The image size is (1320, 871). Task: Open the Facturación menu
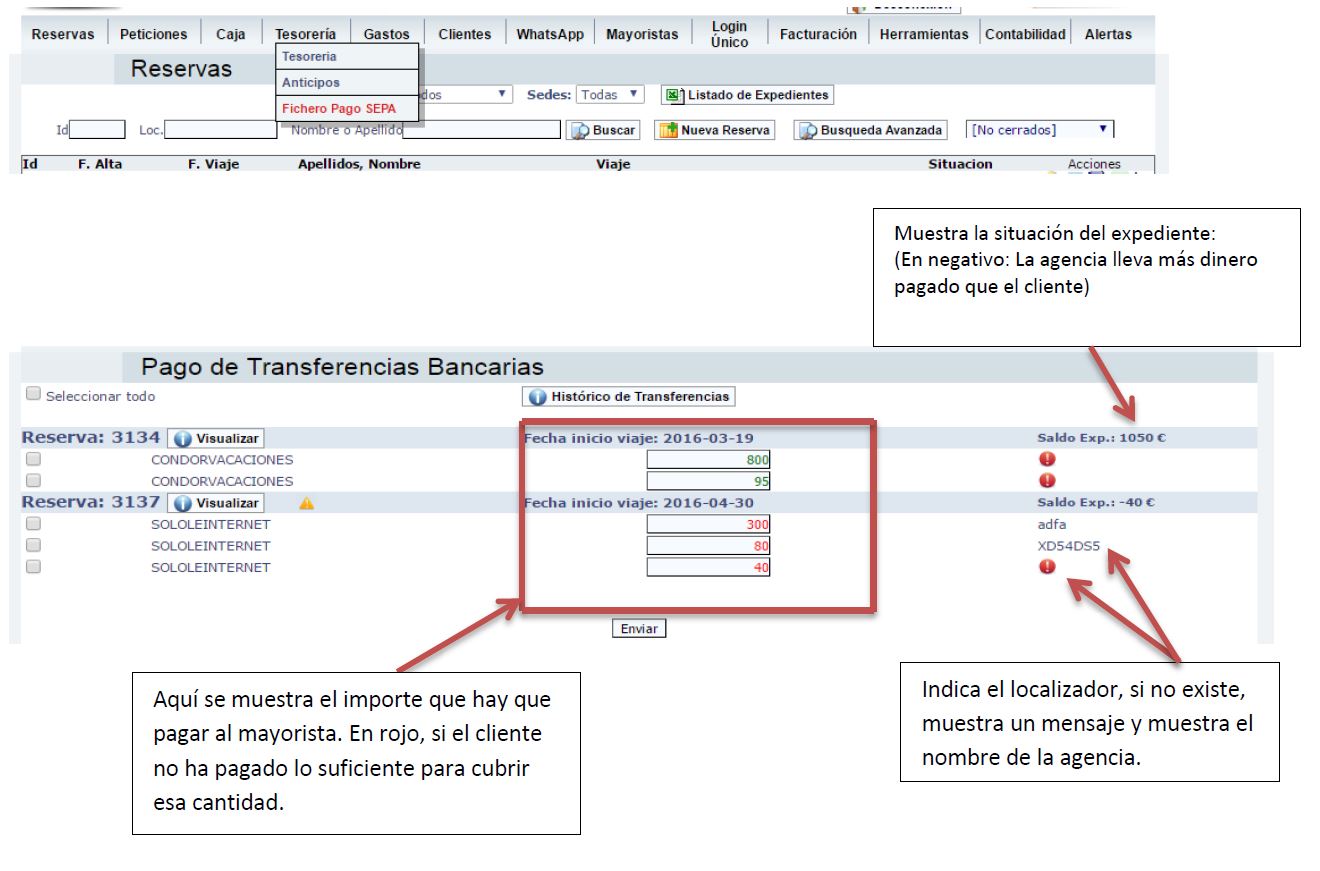(818, 34)
